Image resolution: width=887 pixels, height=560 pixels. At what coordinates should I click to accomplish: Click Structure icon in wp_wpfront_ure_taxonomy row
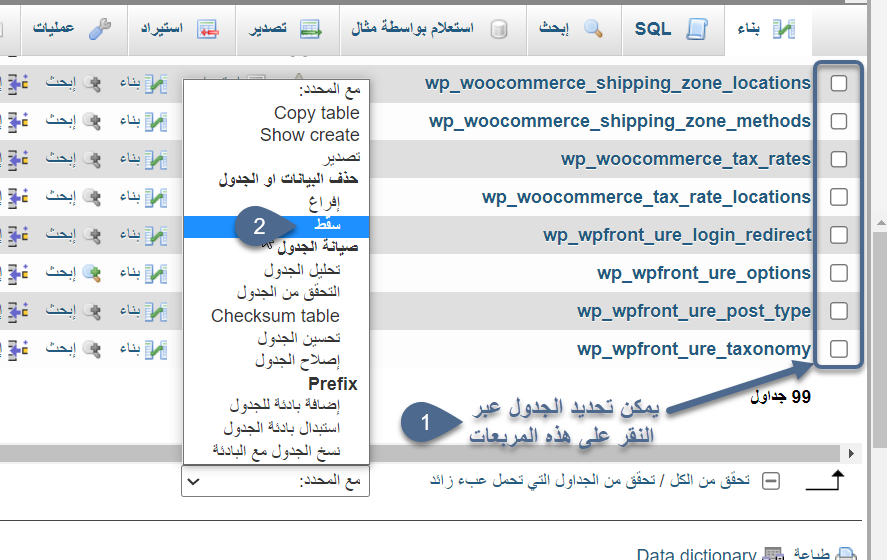tap(156, 349)
